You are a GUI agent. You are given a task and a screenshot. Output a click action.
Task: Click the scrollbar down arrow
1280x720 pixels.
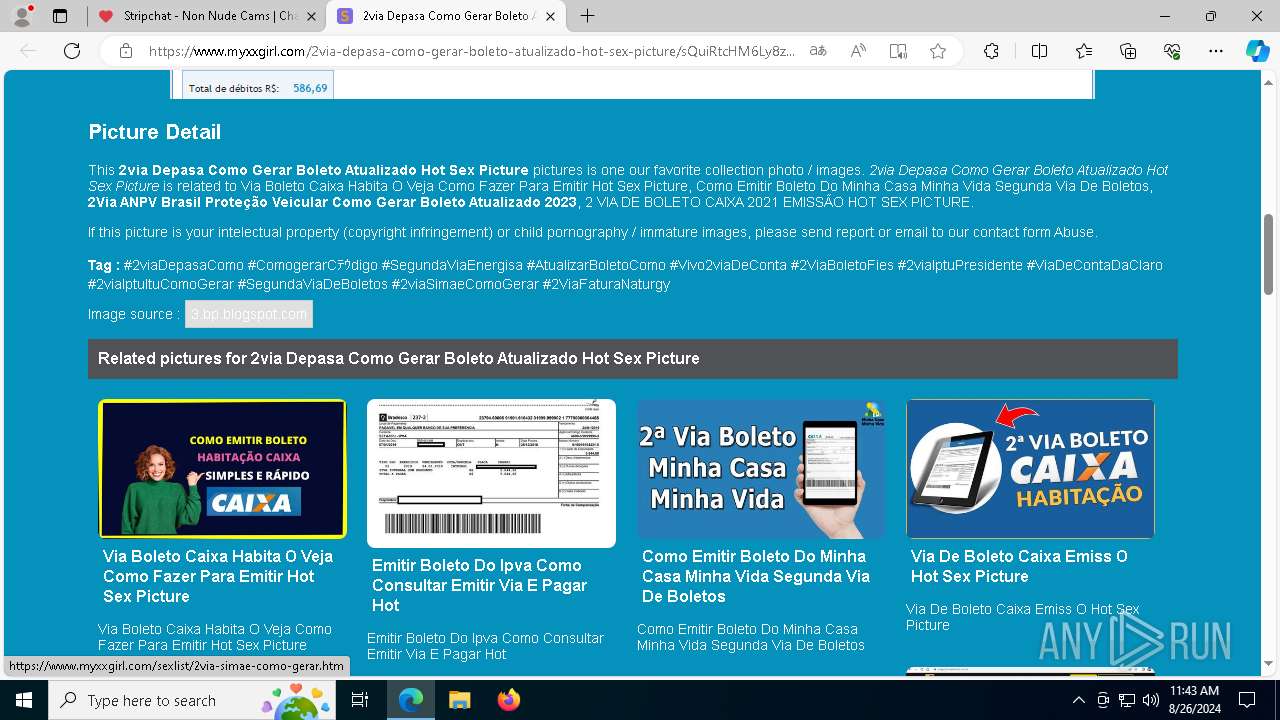[x=1269, y=663]
